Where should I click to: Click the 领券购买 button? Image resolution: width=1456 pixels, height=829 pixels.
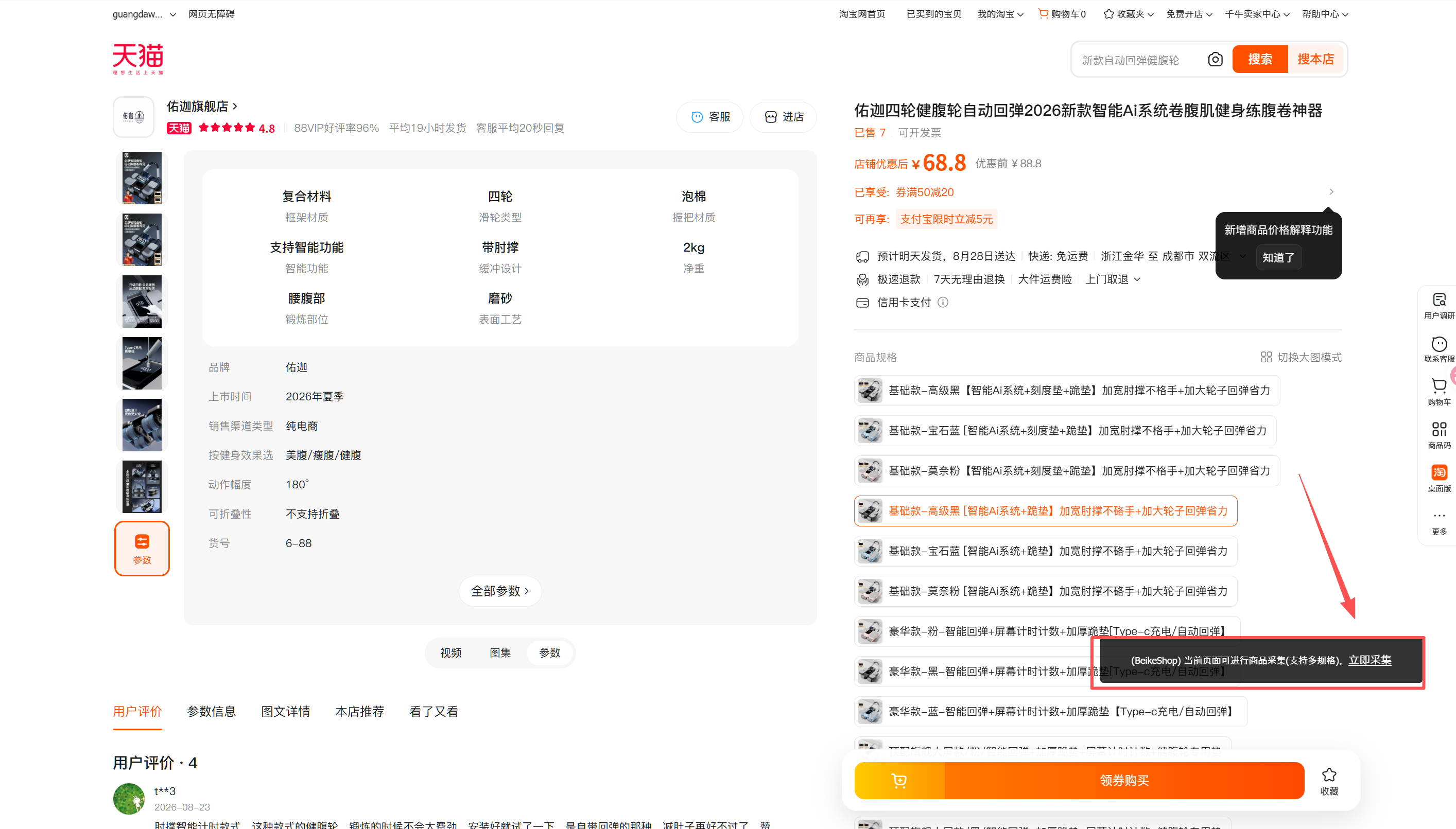pyautogui.click(x=1124, y=781)
